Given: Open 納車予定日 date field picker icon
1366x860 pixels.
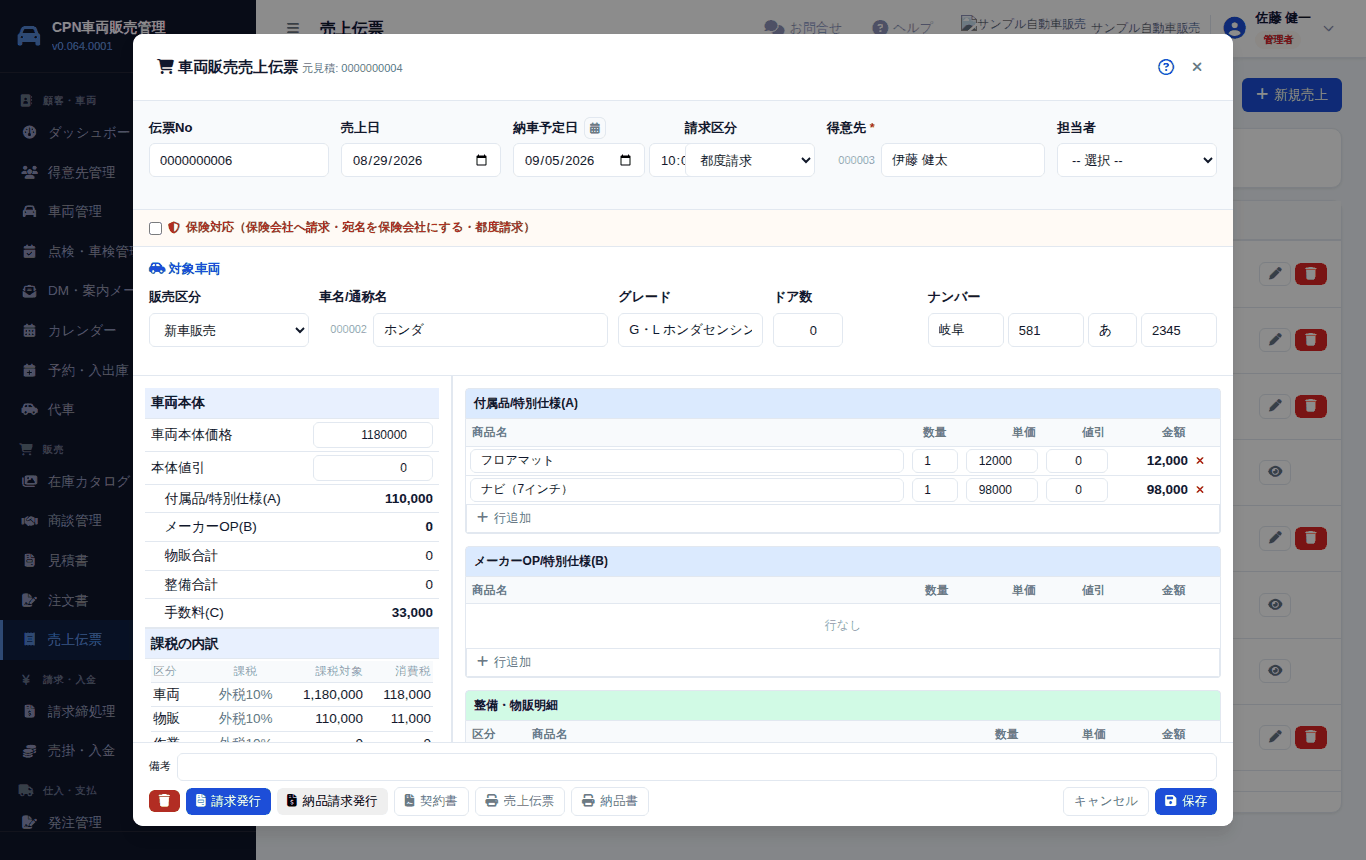Looking at the screenshot, I should coord(626,160).
